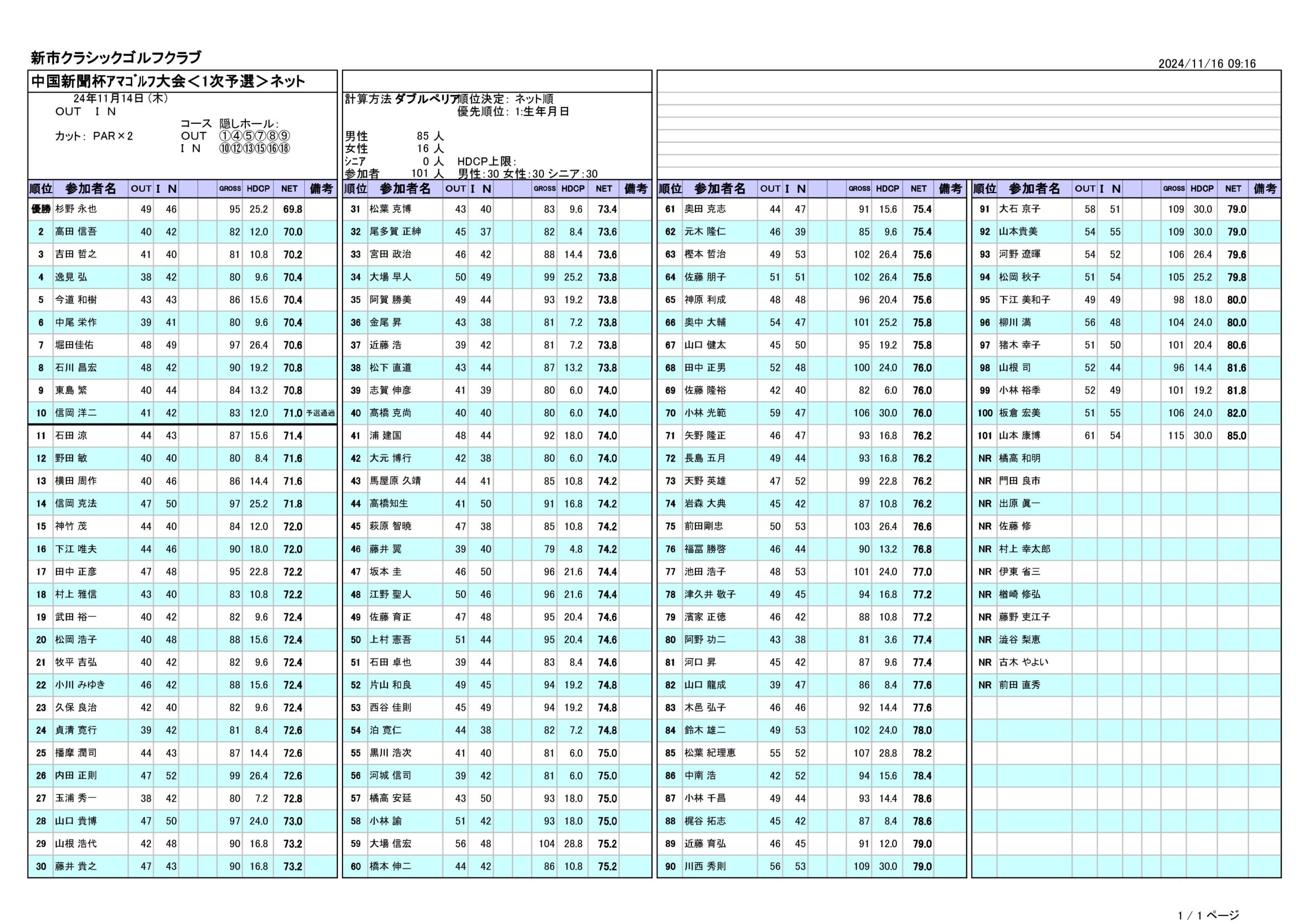This screenshot has height=924, width=1309.
Task: Click the name 尾多賀 正紳
Action: coord(395,232)
